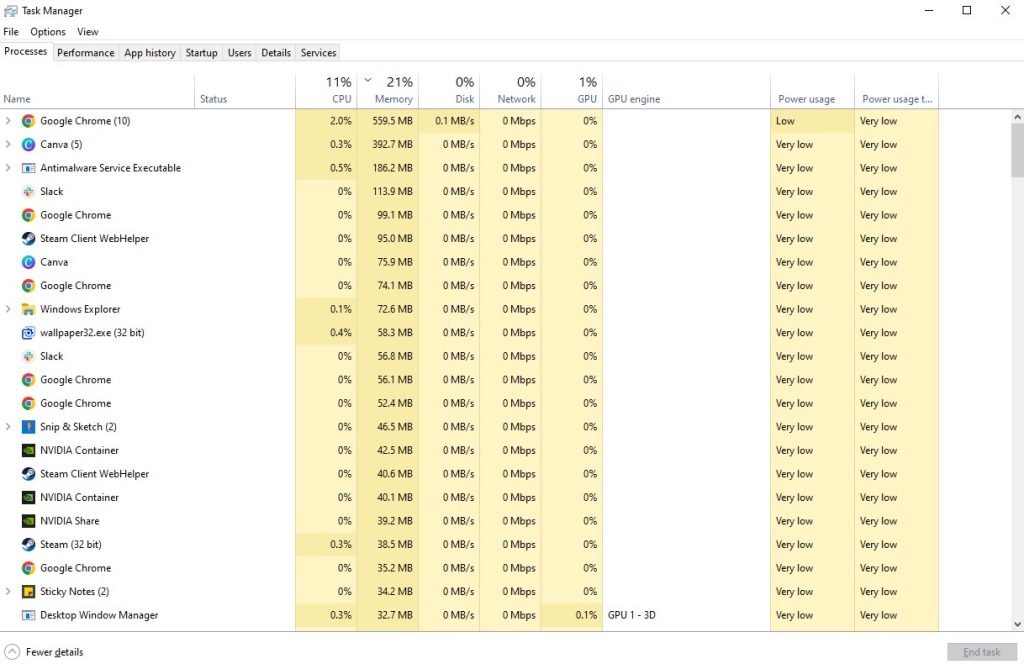Image resolution: width=1024 pixels, height=669 pixels.
Task: Sort by the Network column header
Action: pos(511,90)
